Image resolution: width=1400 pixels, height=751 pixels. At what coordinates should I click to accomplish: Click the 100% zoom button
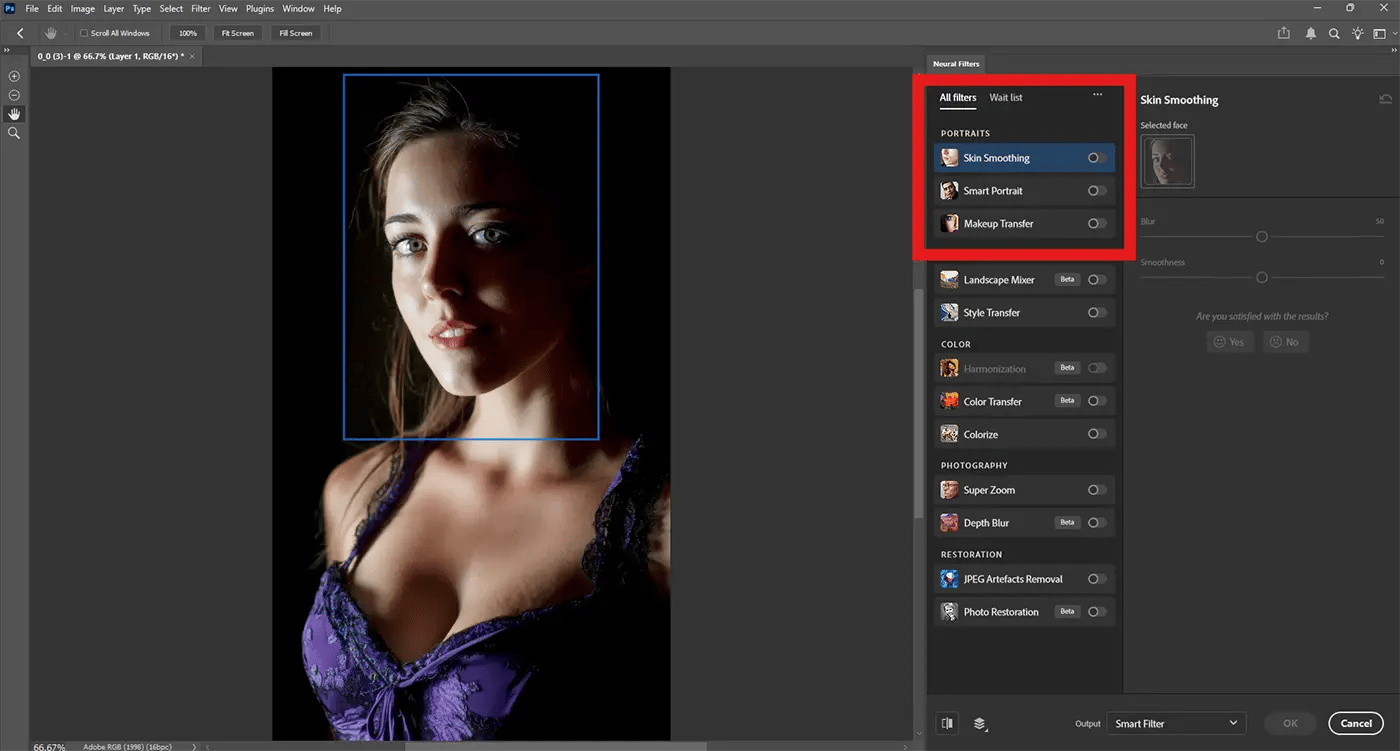click(x=188, y=33)
